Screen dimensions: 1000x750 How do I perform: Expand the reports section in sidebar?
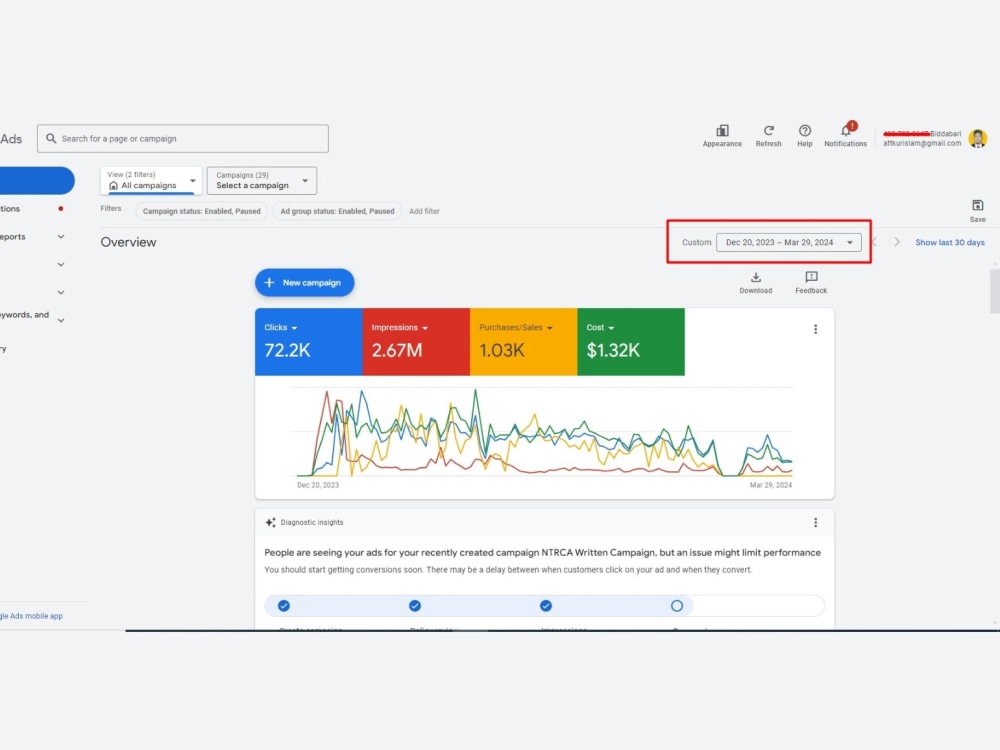61,237
